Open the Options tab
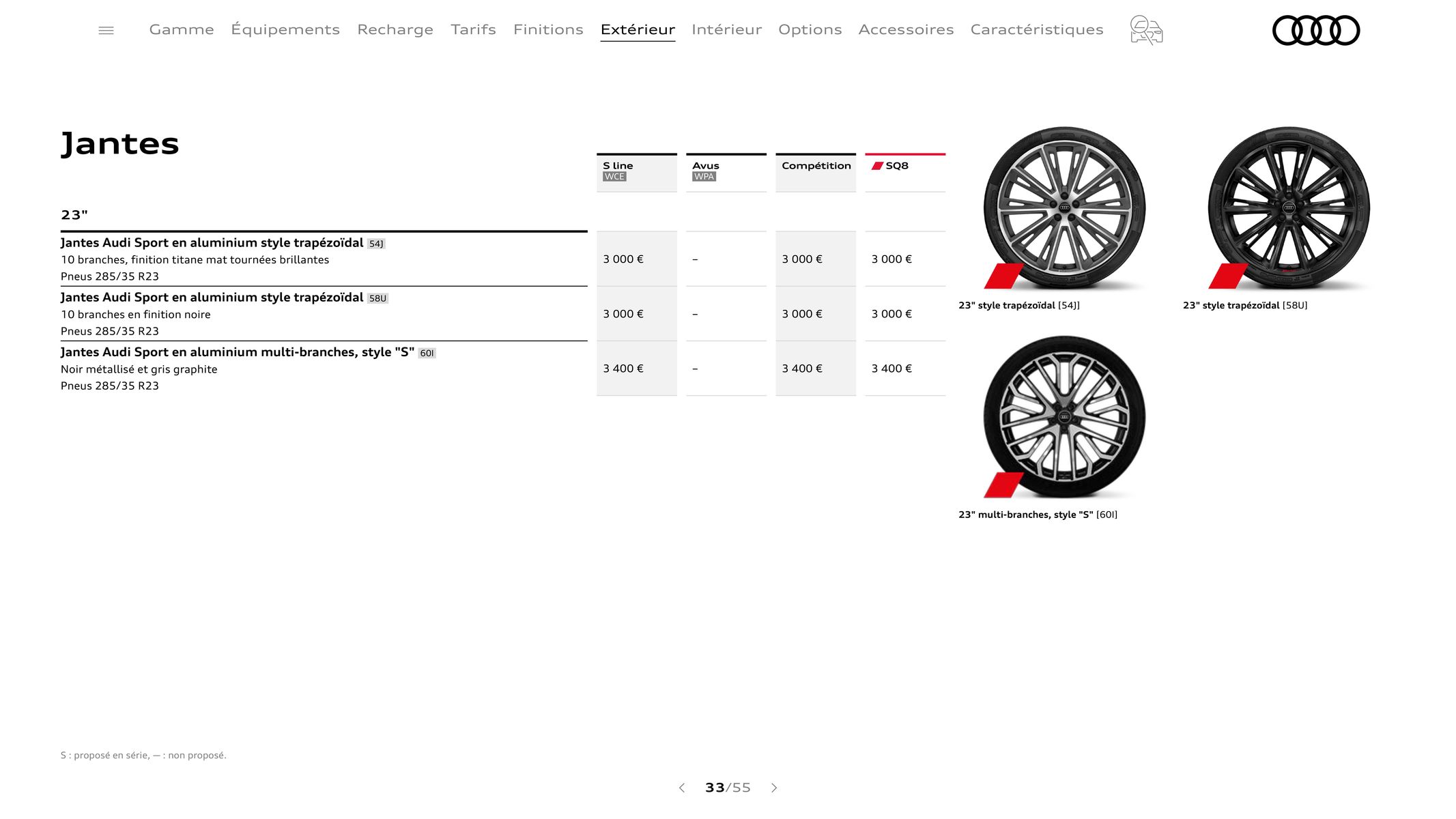This screenshot has width=1456, height=819. pos(810,29)
